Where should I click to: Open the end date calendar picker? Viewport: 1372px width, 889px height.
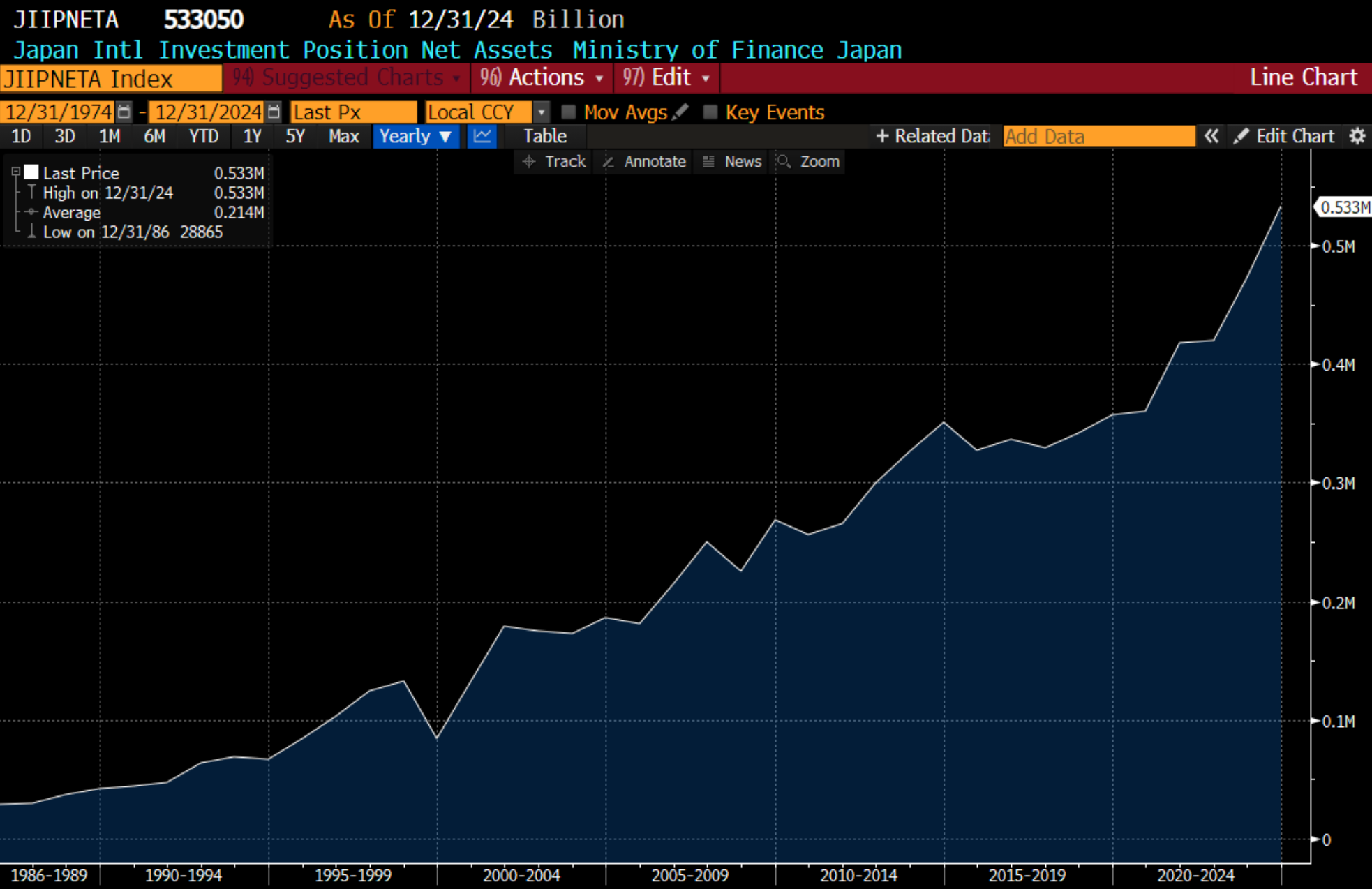[x=274, y=112]
